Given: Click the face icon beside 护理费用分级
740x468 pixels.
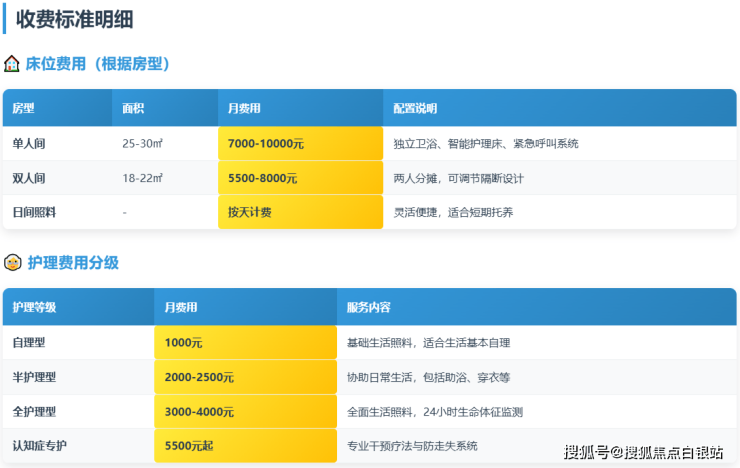Looking at the screenshot, I should [x=12, y=263].
